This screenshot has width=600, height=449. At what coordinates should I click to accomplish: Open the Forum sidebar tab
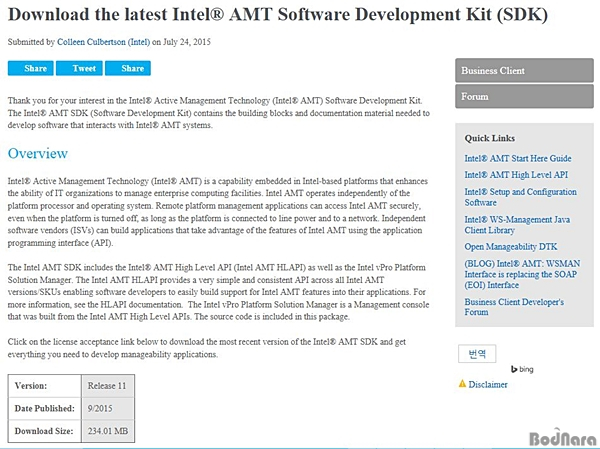(x=524, y=96)
